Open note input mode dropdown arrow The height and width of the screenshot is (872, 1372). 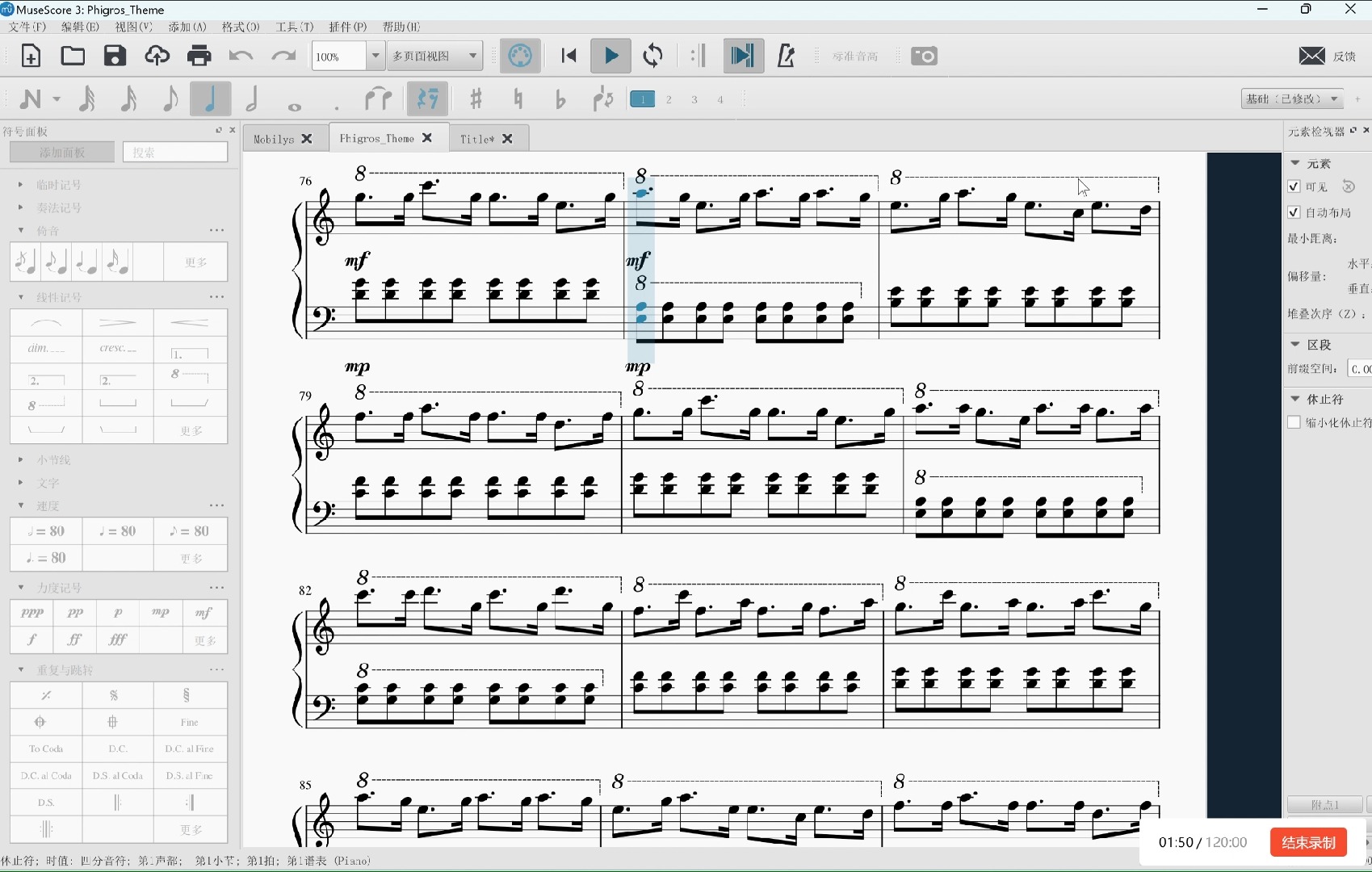click(57, 99)
